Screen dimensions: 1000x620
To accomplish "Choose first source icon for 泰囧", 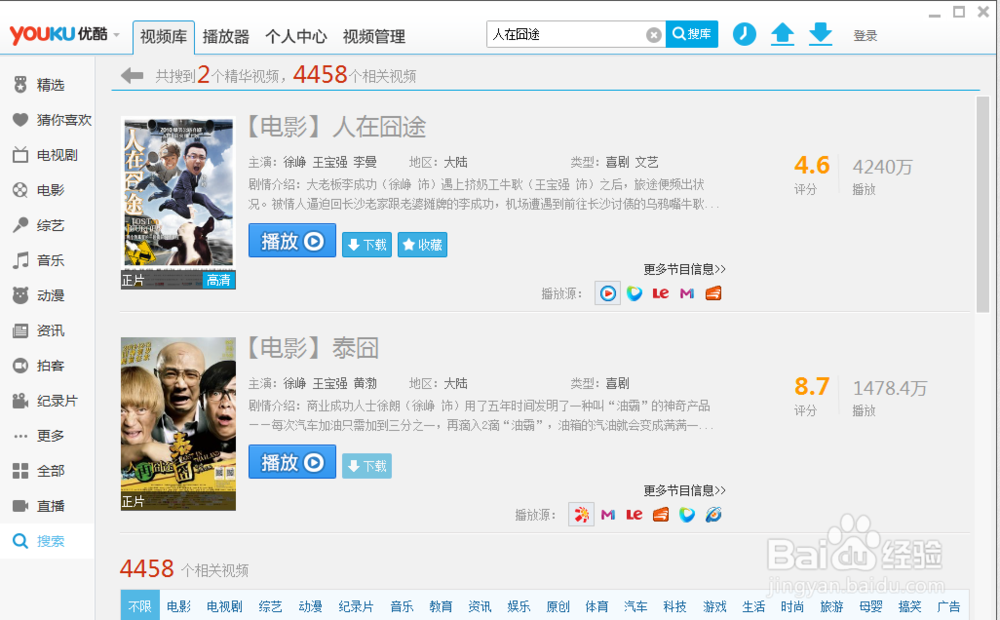I will tap(581, 515).
